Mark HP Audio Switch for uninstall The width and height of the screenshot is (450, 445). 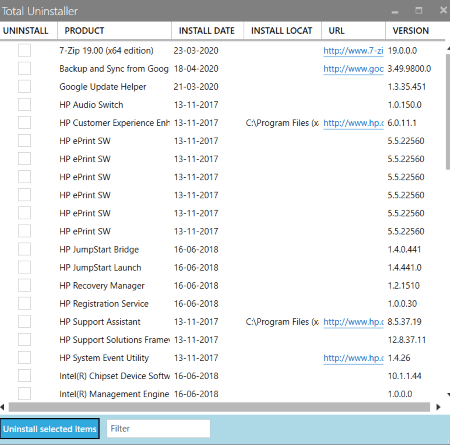click(x=24, y=104)
